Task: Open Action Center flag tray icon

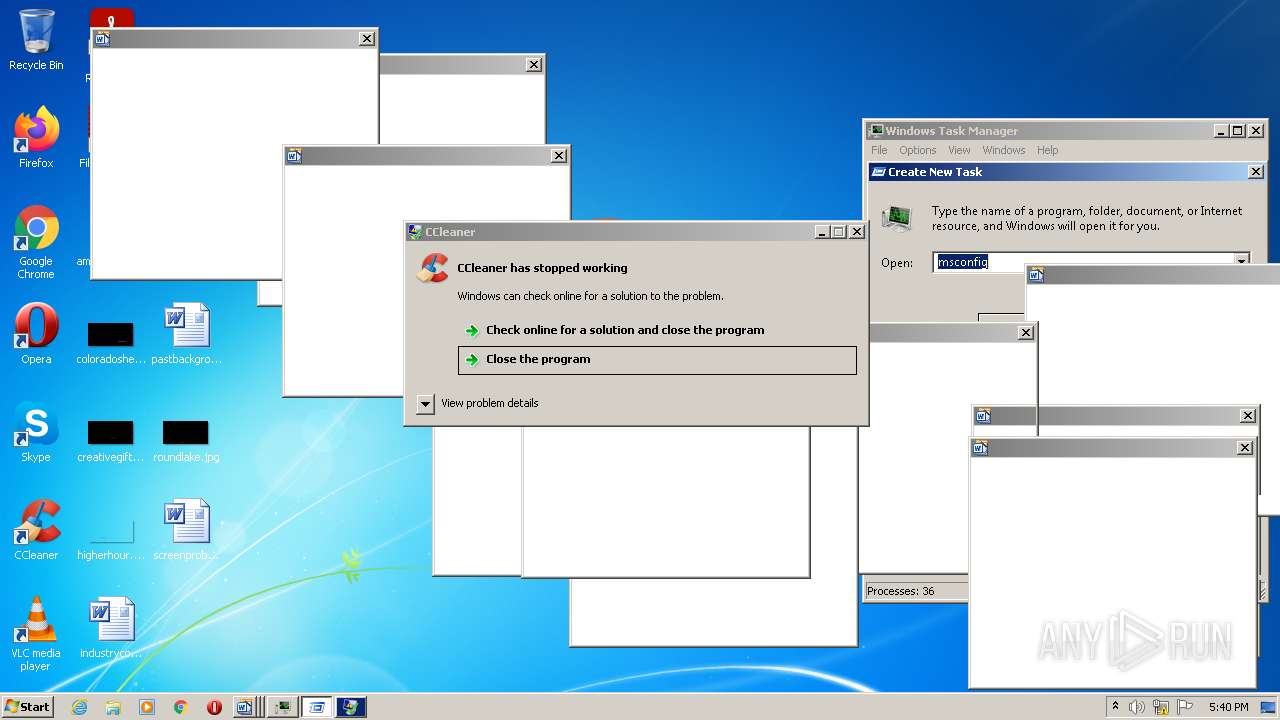Action: coord(1183,707)
